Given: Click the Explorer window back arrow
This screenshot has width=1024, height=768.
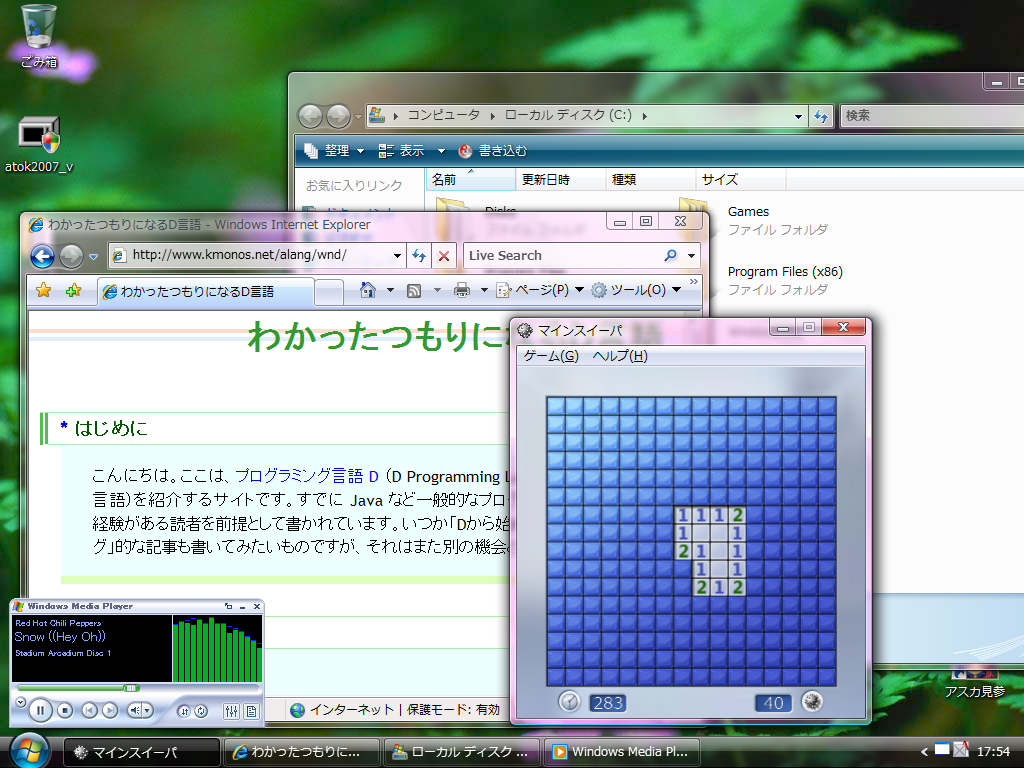Looking at the screenshot, I should tap(310, 116).
